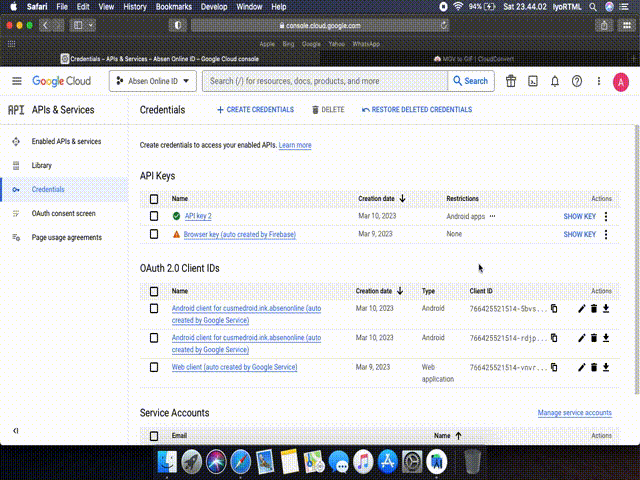Download the second Android client JSON (rdjp)
Screen dimensions: 640x480
[x=606, y=338]
